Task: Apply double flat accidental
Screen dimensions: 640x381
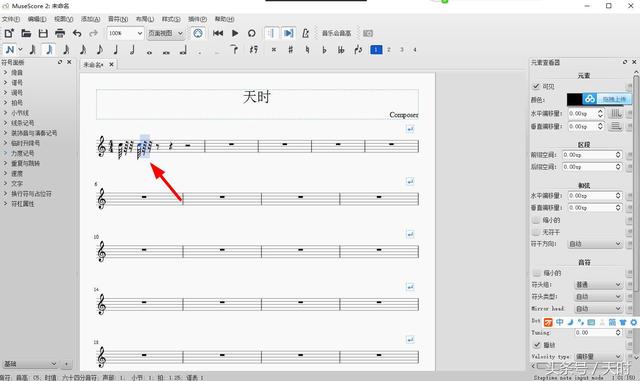Action: pos(341,50)
